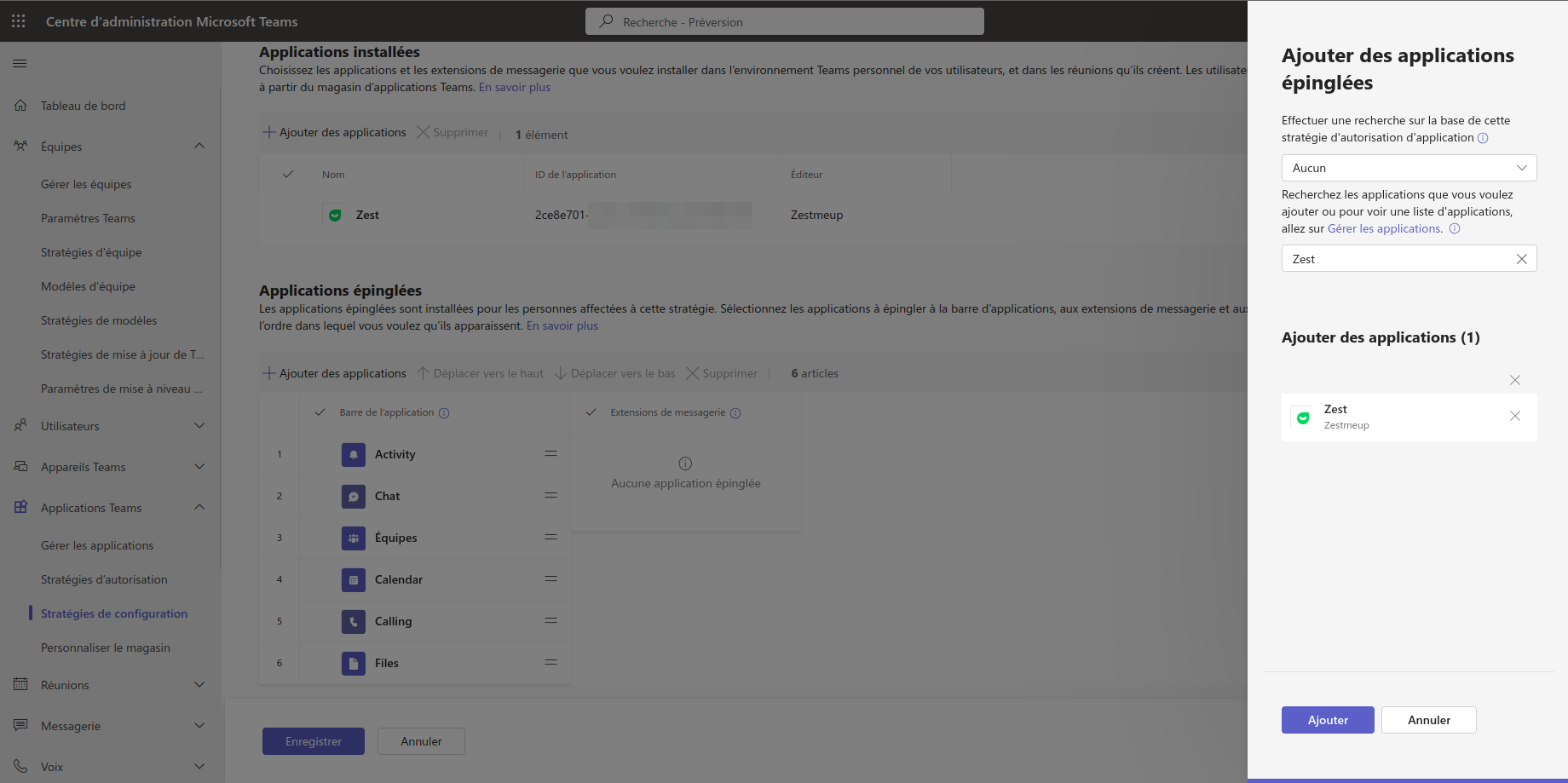Open the app launcher waffle icon
The image size is (1568, 783).
tap(19, 21)
